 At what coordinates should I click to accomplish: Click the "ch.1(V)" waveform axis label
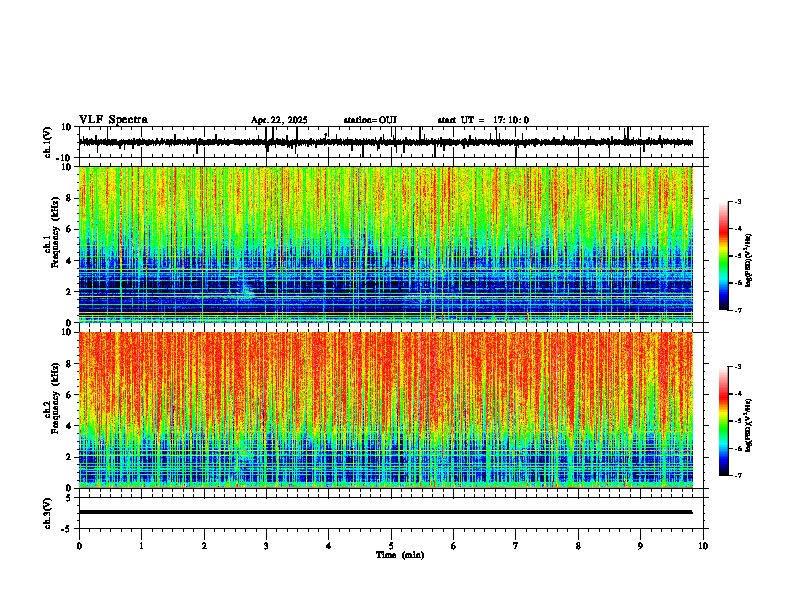pyautogui.click(x=48, y=142)
